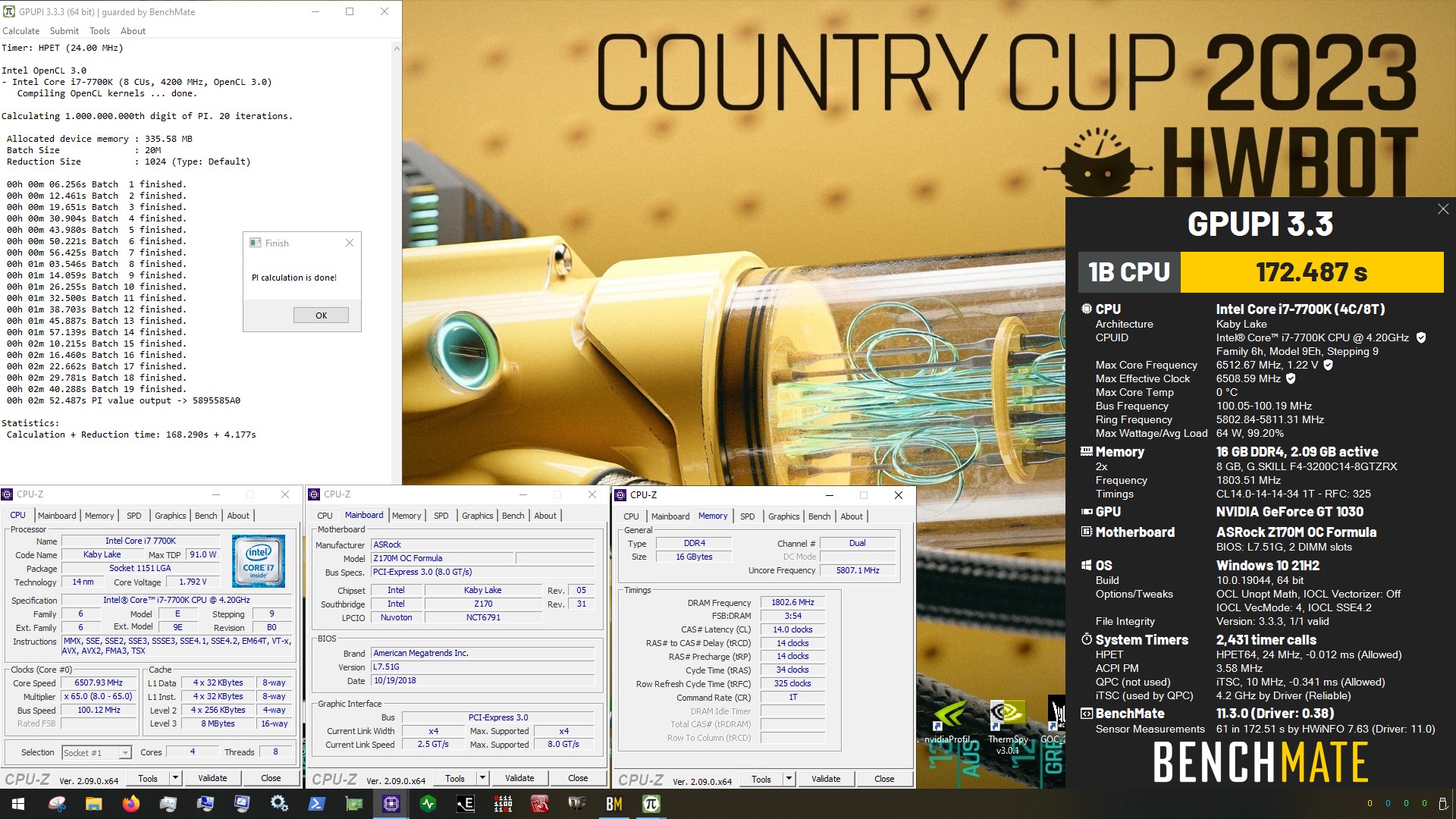
Task: Click Validate in the Mainboard CPU-Z window
Action: (519, 778)
